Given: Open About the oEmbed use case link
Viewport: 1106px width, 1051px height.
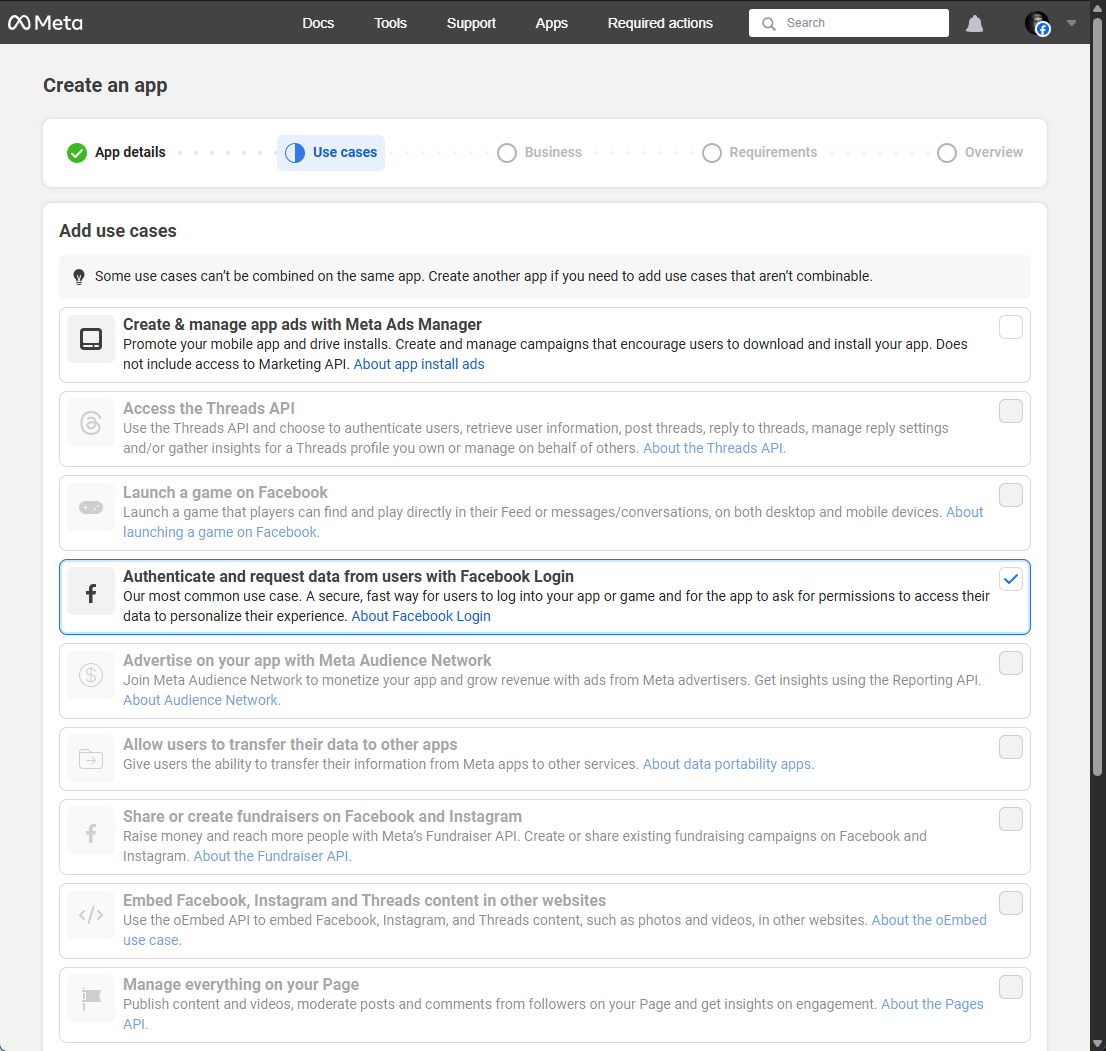Looking at the screenshot, I should (x=929, y=920).
